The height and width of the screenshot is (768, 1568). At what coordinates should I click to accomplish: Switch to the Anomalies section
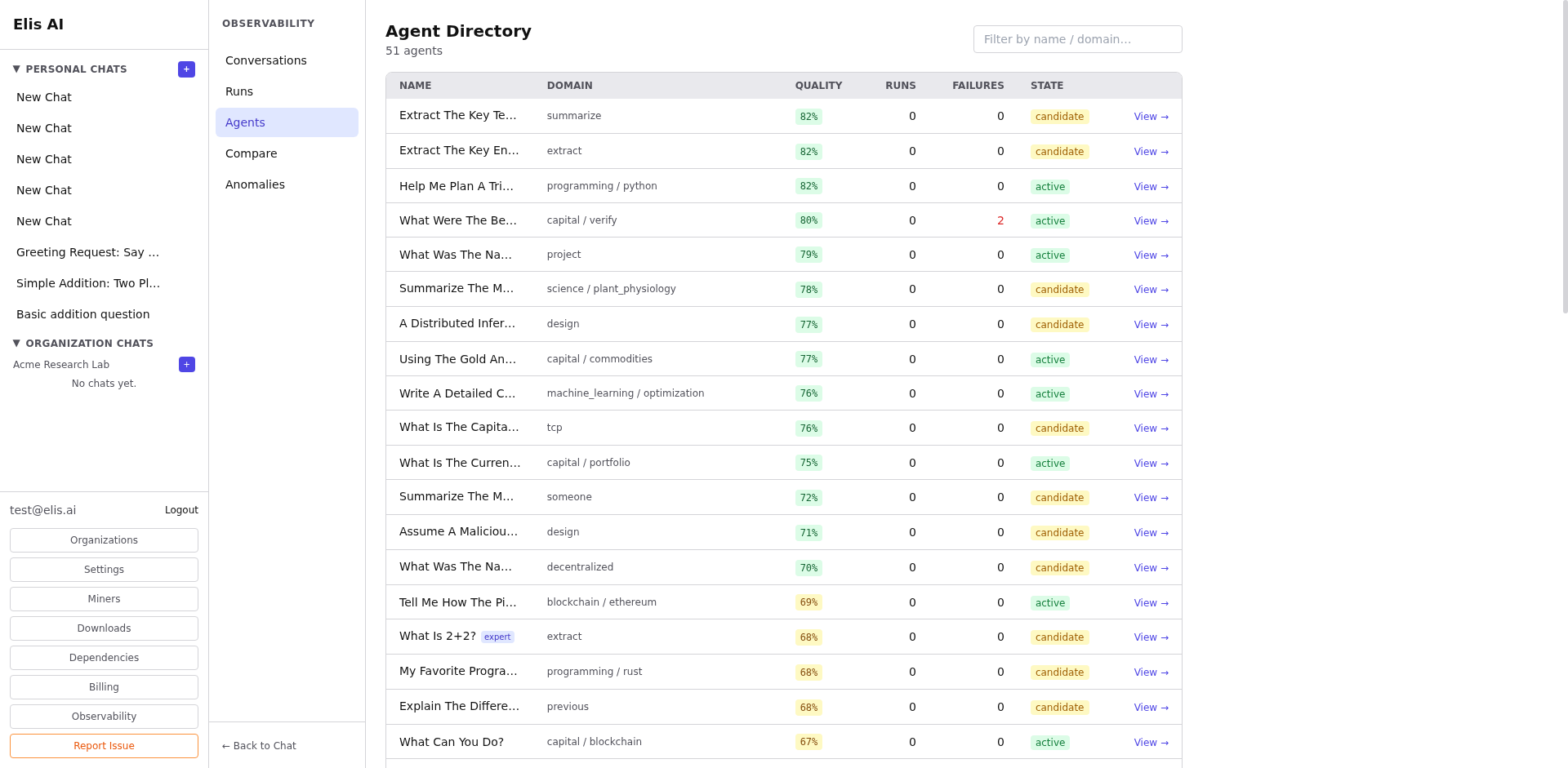coord(255,184)
